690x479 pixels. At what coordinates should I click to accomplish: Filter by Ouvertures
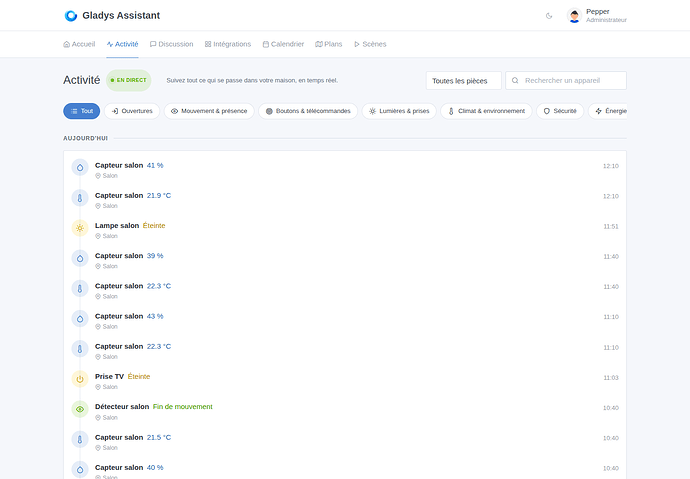[132, 111]
